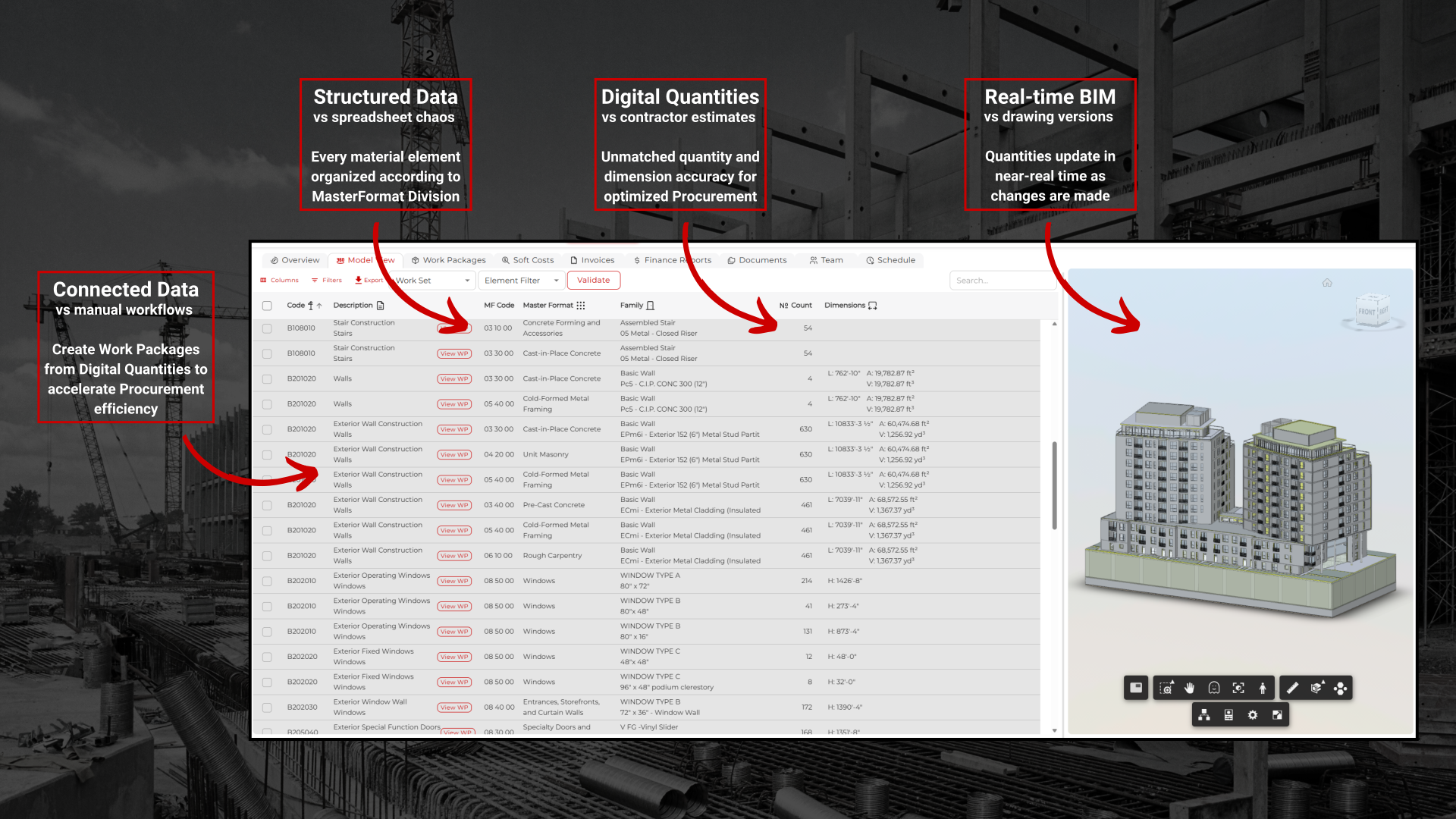Click View WP for Unit Masonry row
The width and height of the screenshot is (1456, 819).
click(454, 455)
